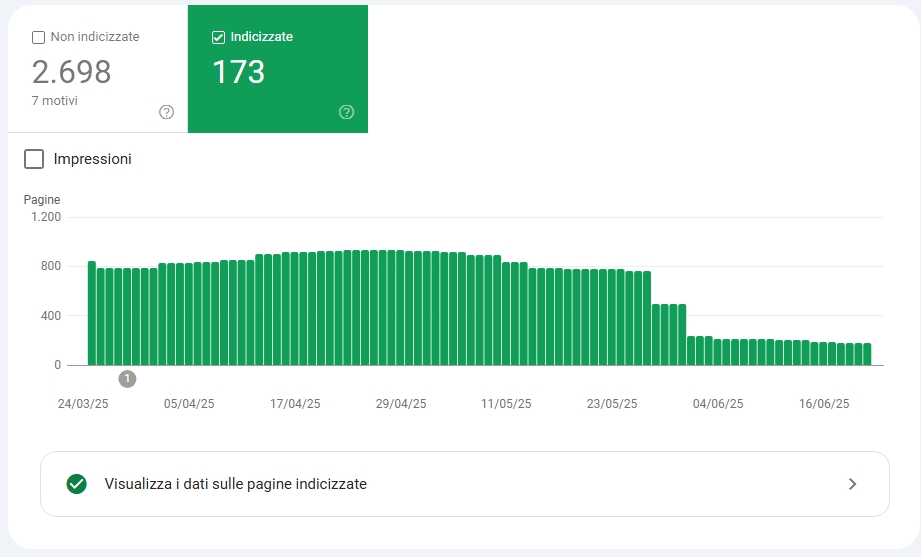Viewport: 921px width, 557px height.
Task: Uncheck the Indicizzate checkbox
Action: tap(218, 38)
